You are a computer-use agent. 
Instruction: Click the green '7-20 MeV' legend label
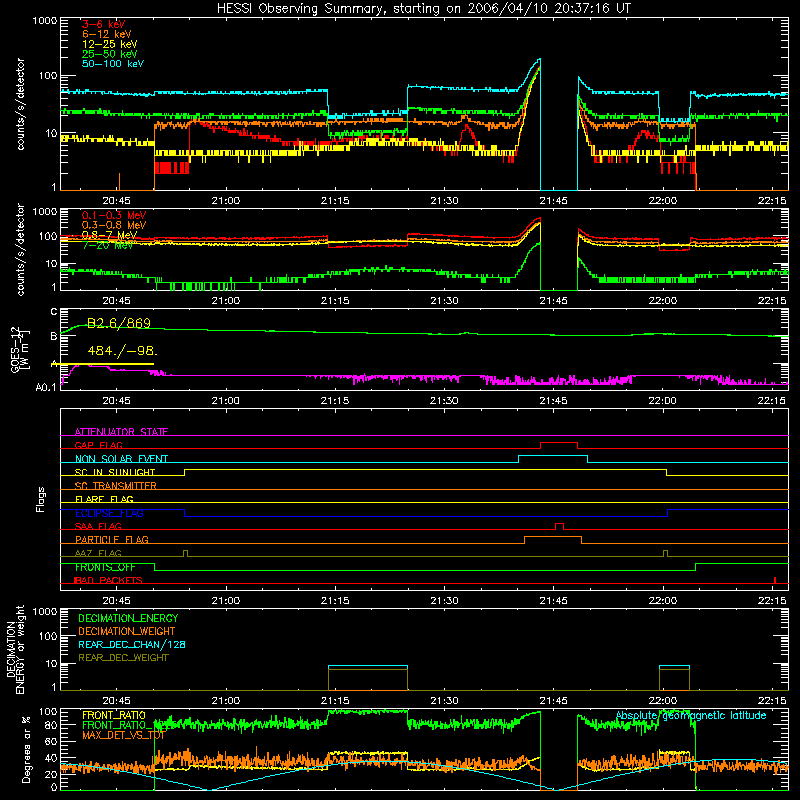107,245
